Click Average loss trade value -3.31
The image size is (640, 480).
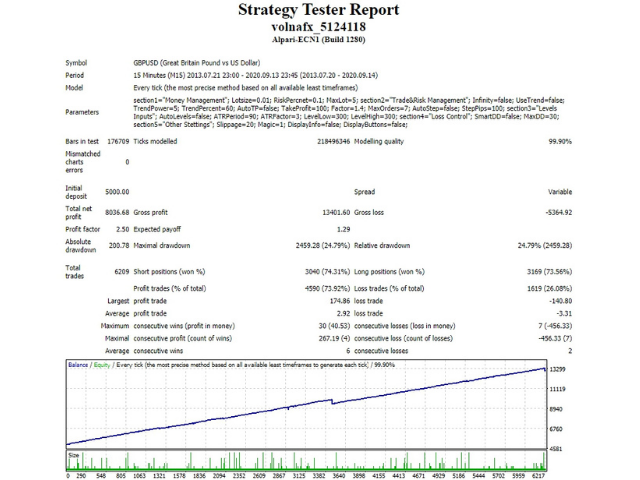(564, 314)
